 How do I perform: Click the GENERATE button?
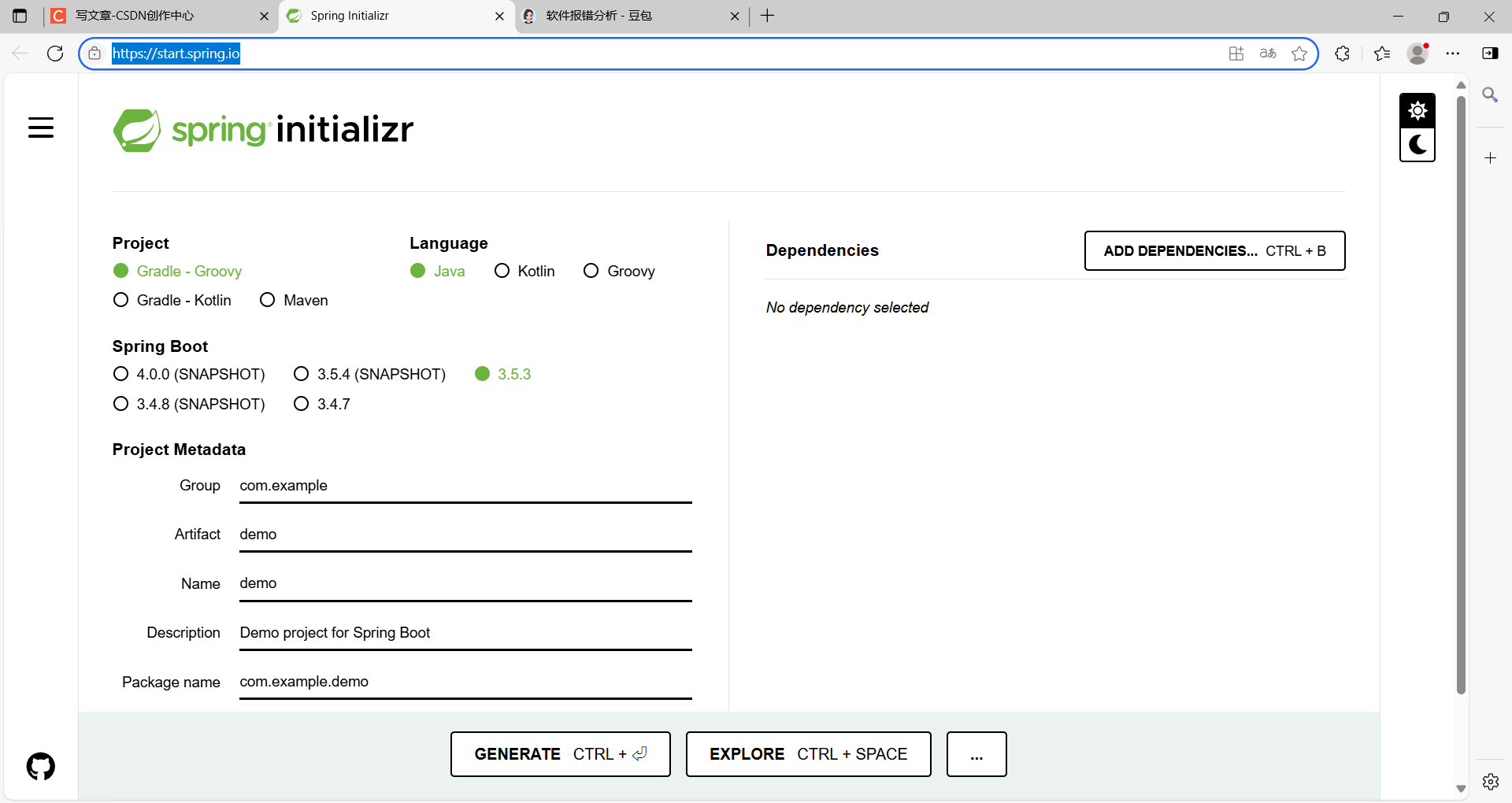click(x=561, y=754)
